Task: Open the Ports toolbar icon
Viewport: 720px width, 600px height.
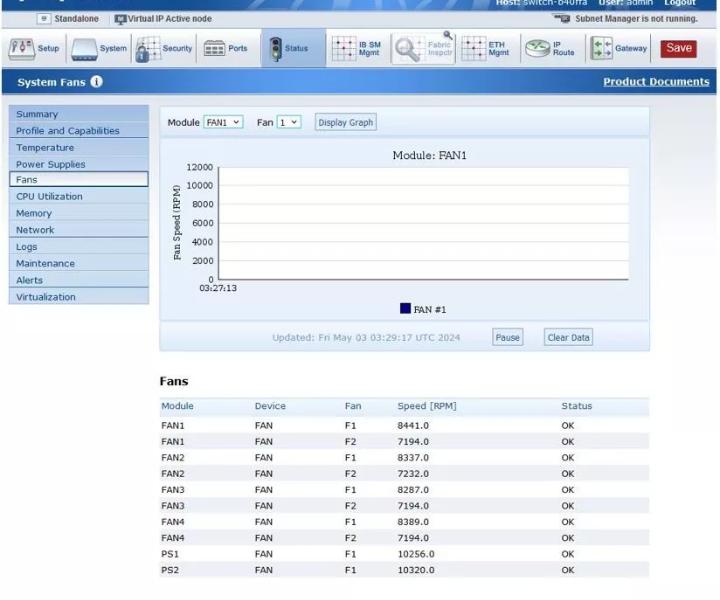Action: (214, 48)
